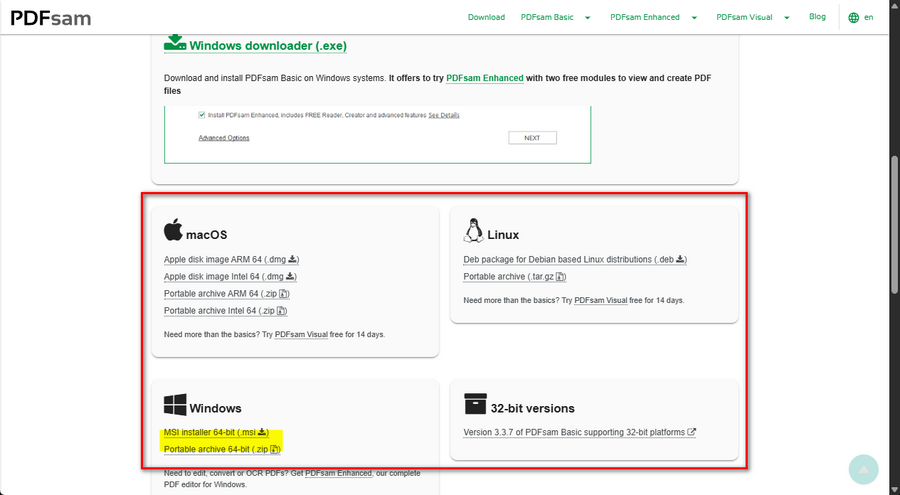Click external link icon after 32-bit platforms
Screen dimensions: 900x495
pos(692,432)
